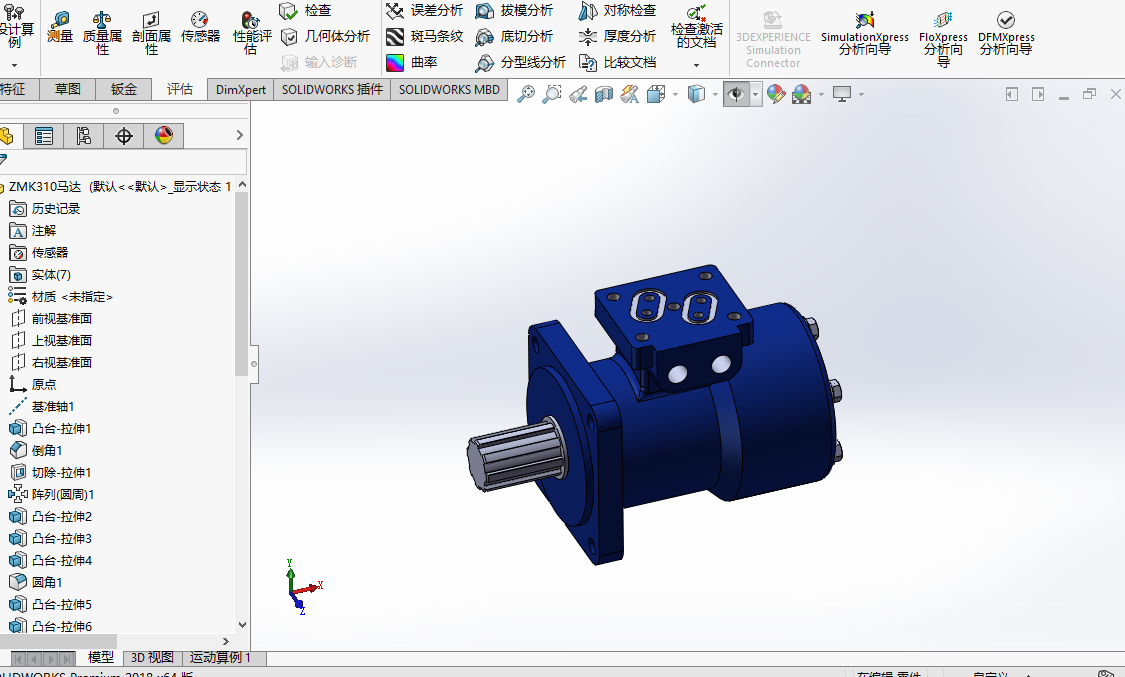
Task: Switch to the 运动算例 1 tab
Action: [220, 658]
